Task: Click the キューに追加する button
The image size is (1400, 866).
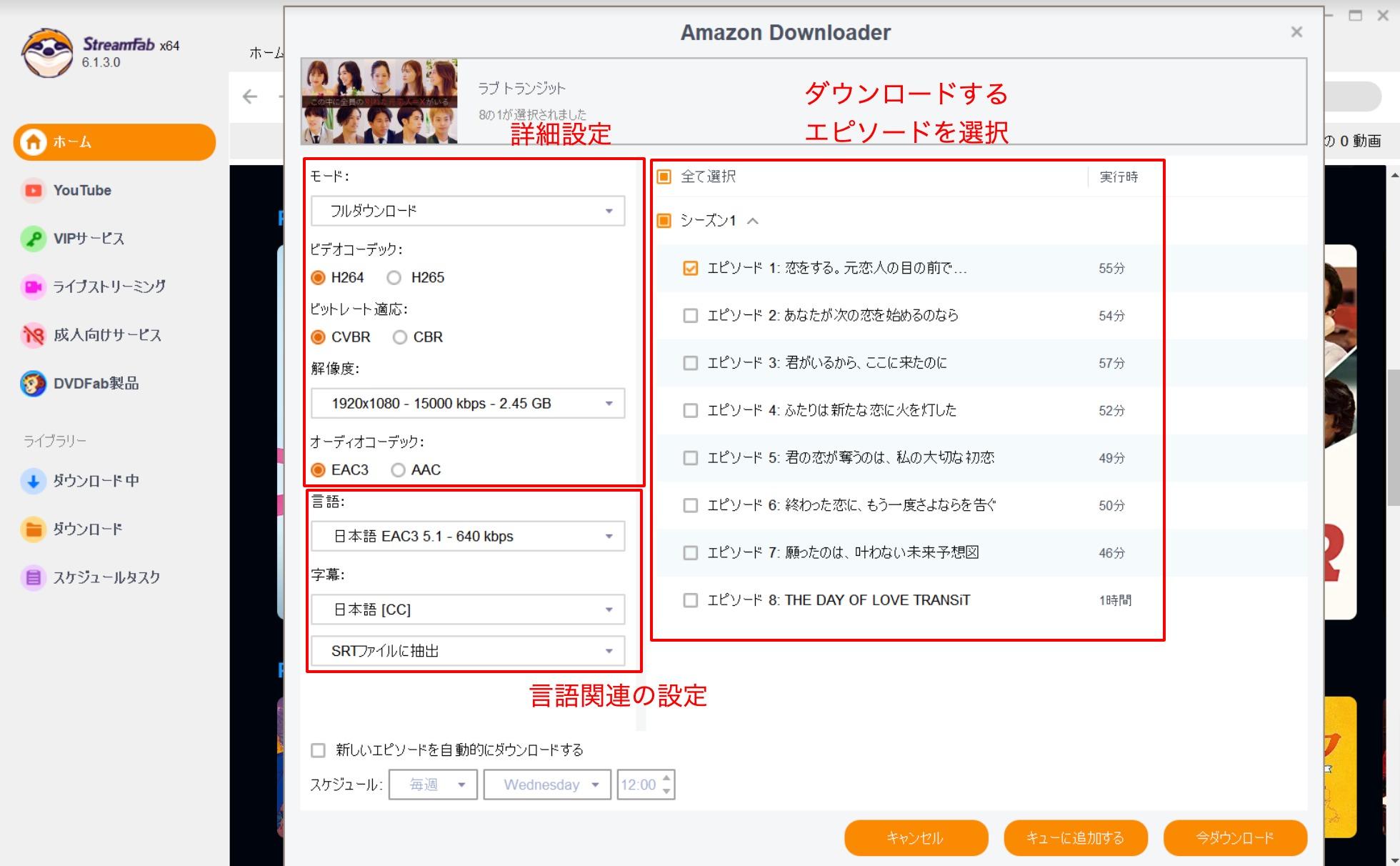Action: 1075,837
